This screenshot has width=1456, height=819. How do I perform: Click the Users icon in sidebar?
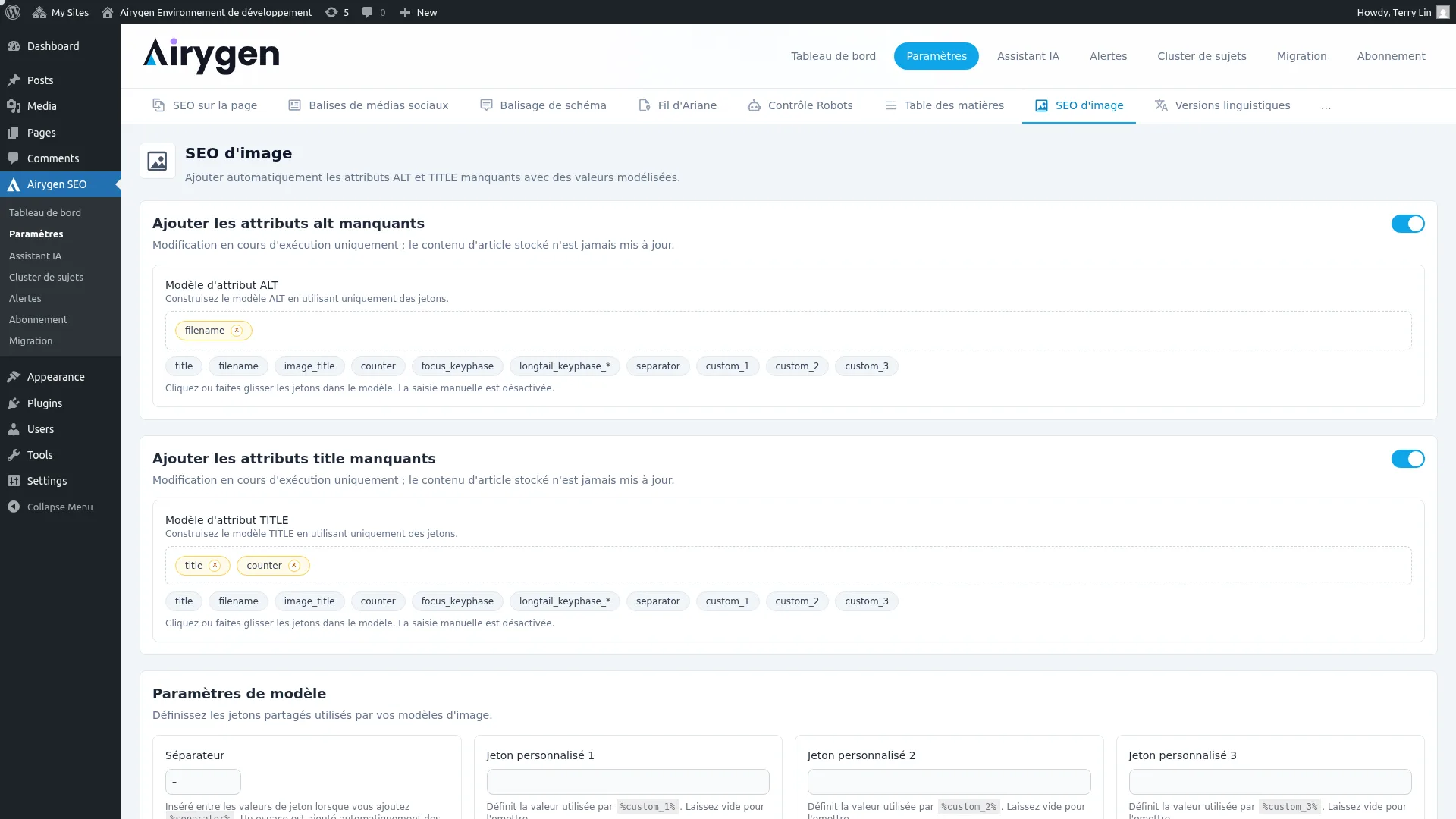(x=14, y=429)
